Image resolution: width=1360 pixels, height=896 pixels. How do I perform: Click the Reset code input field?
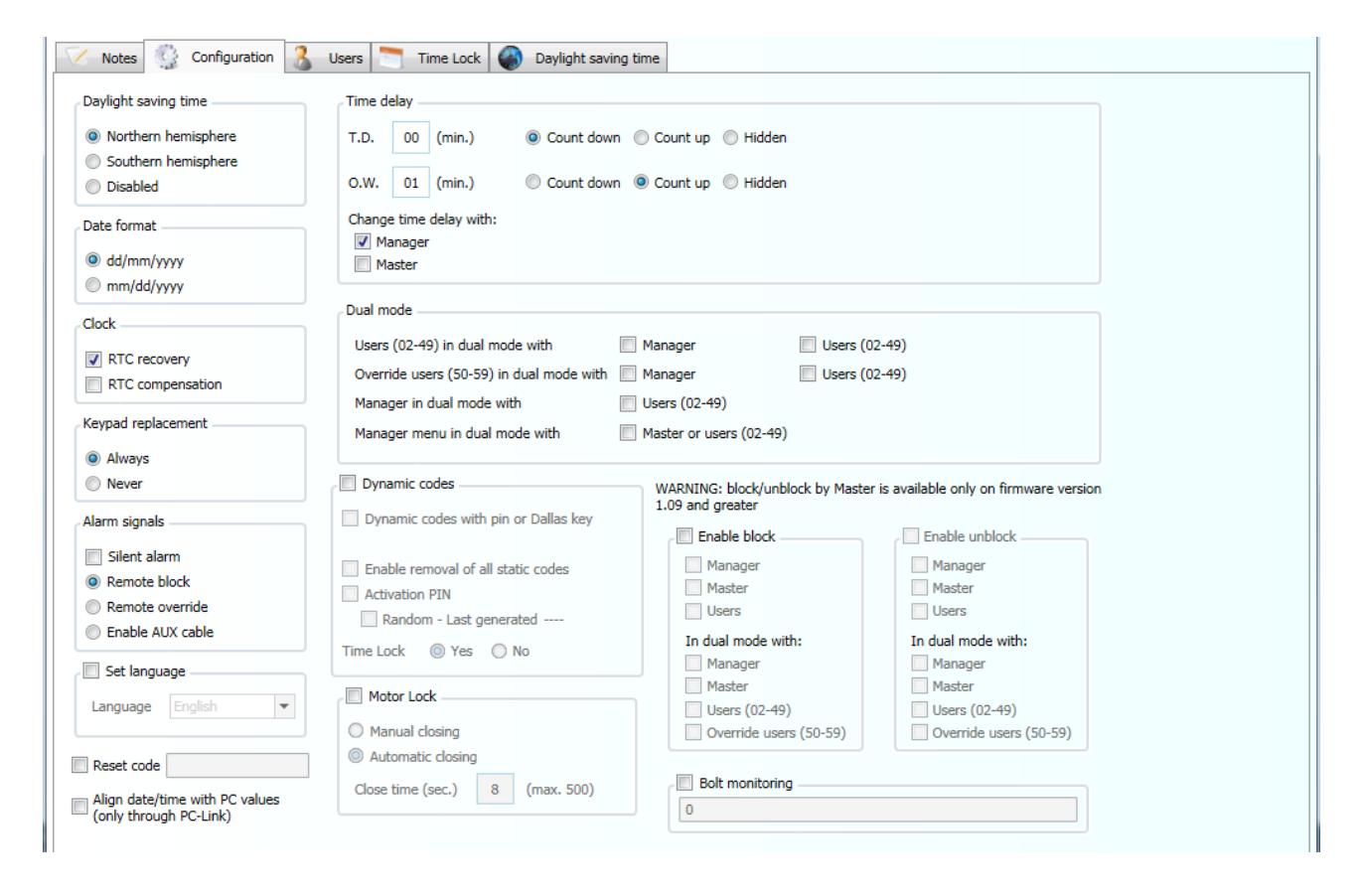[x=237, y=766]
